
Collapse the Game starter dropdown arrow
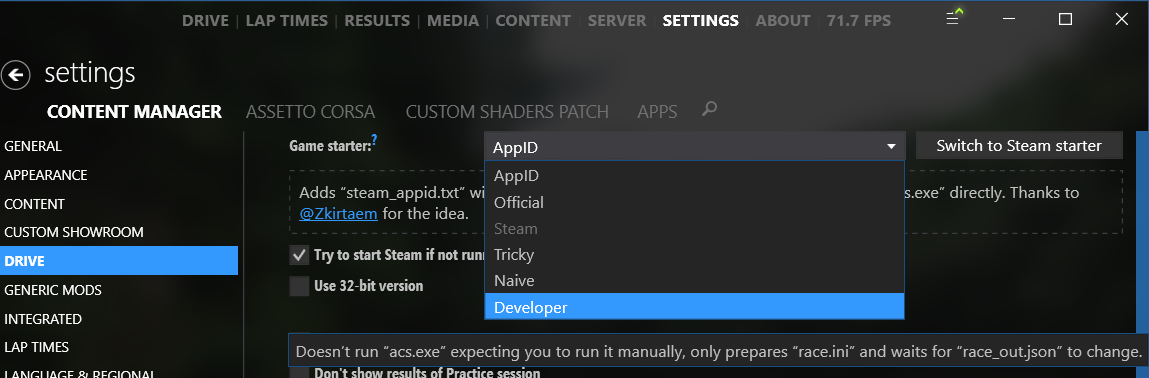point(891,147)
